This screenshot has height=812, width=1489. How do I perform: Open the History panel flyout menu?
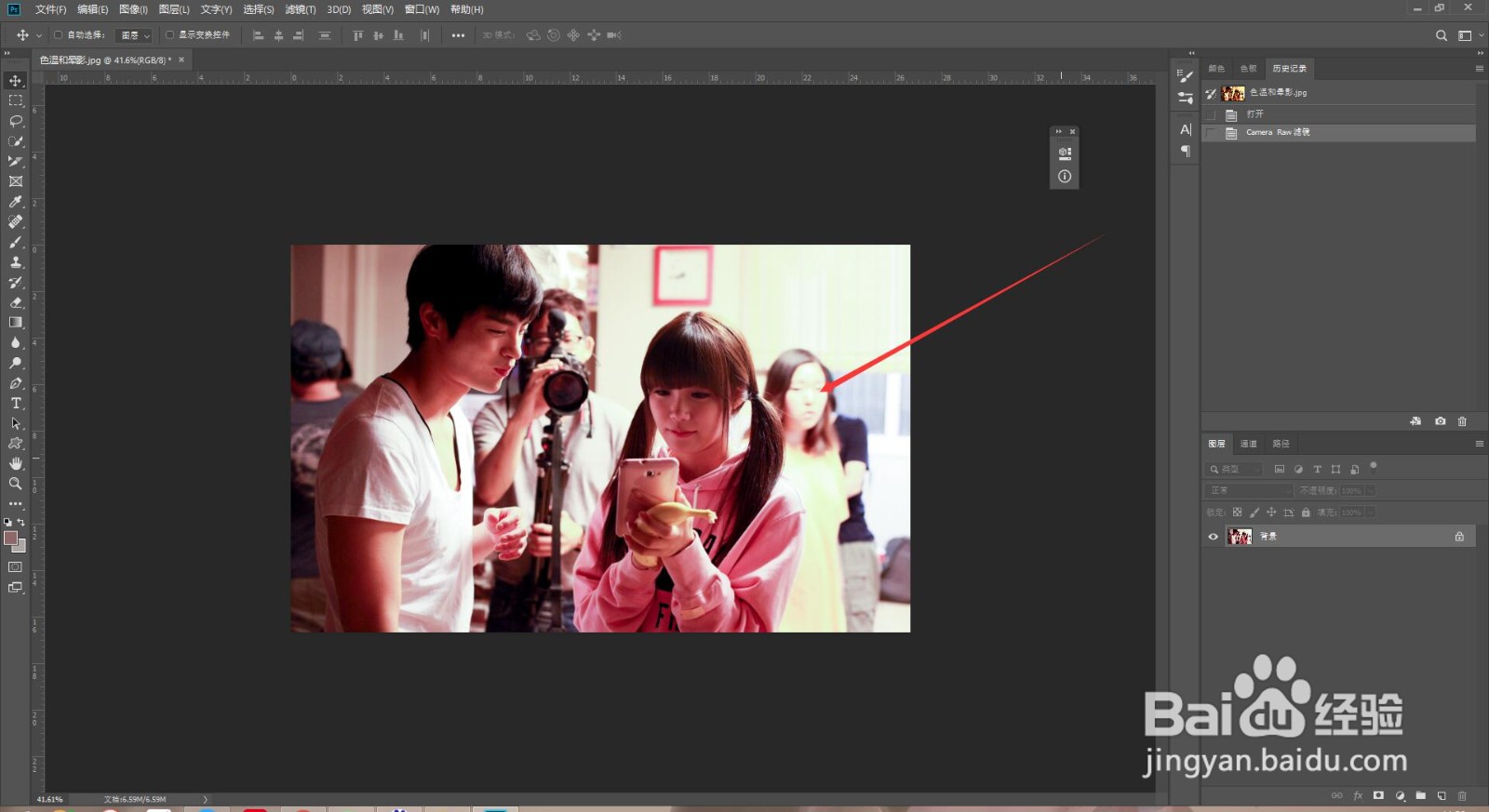point(1479,69)
